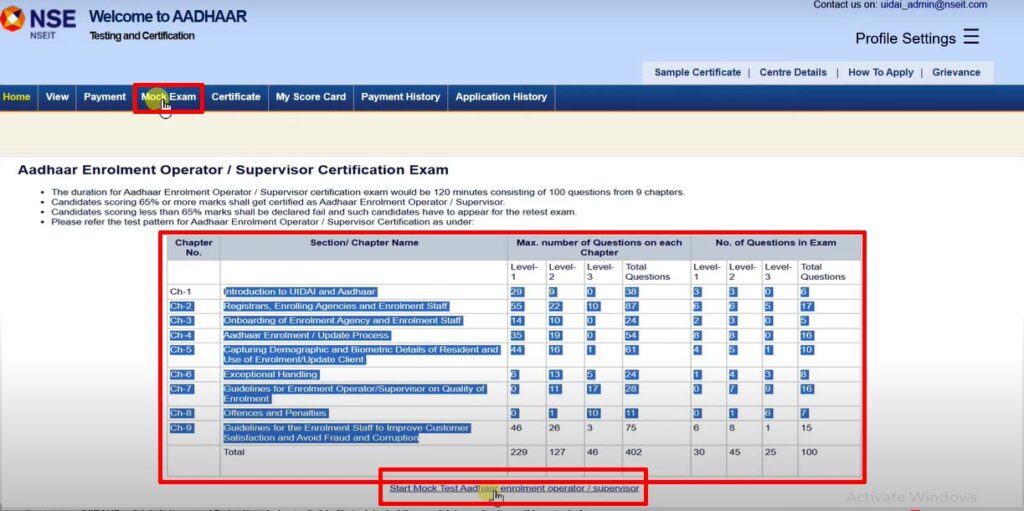Open My Score Card tab
This screenshot has height=511, width=1024.
pos(311,97)
